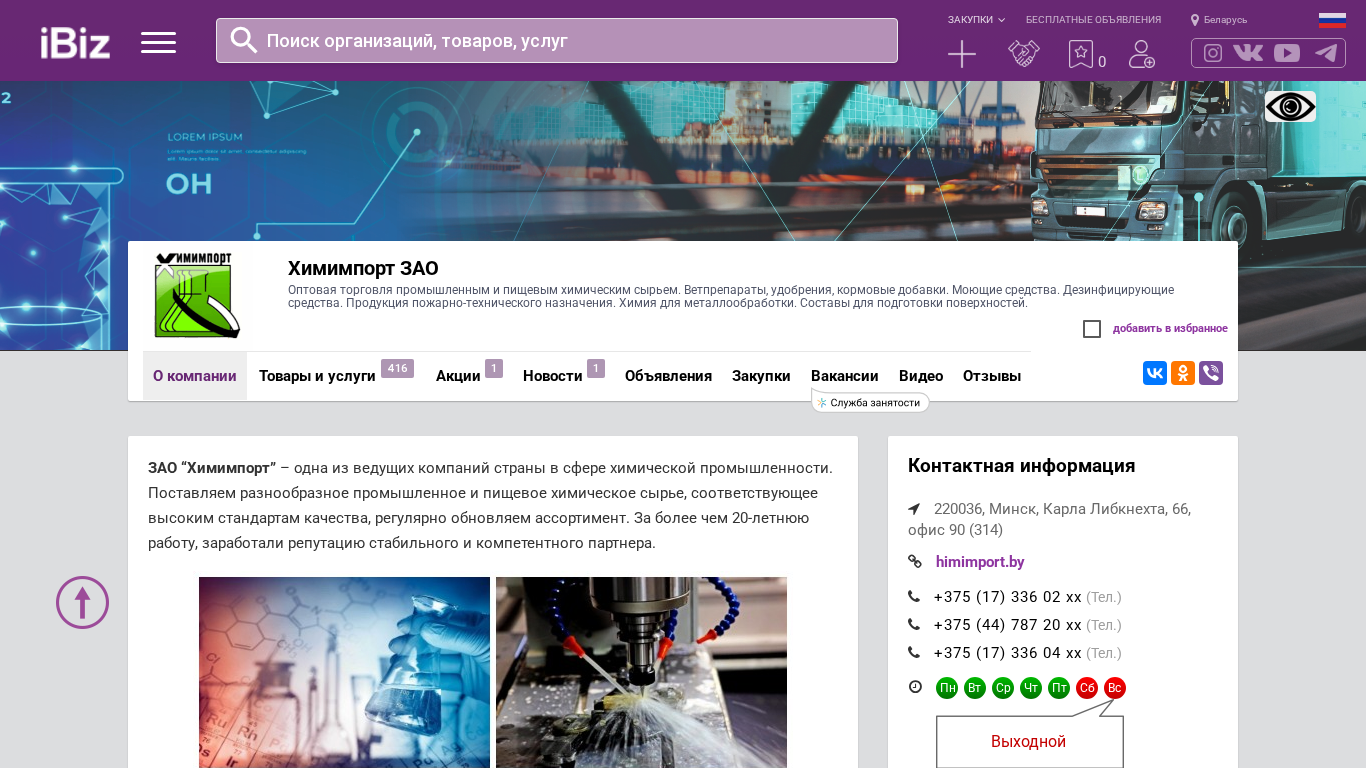1366x768 pixels.
Task: Open the Отзывы tab
Action: click(992, 376)
